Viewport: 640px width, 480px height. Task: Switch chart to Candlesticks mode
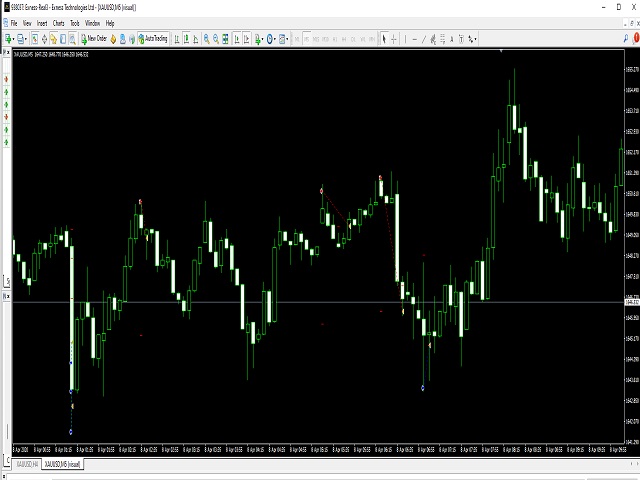click(186, 39)
